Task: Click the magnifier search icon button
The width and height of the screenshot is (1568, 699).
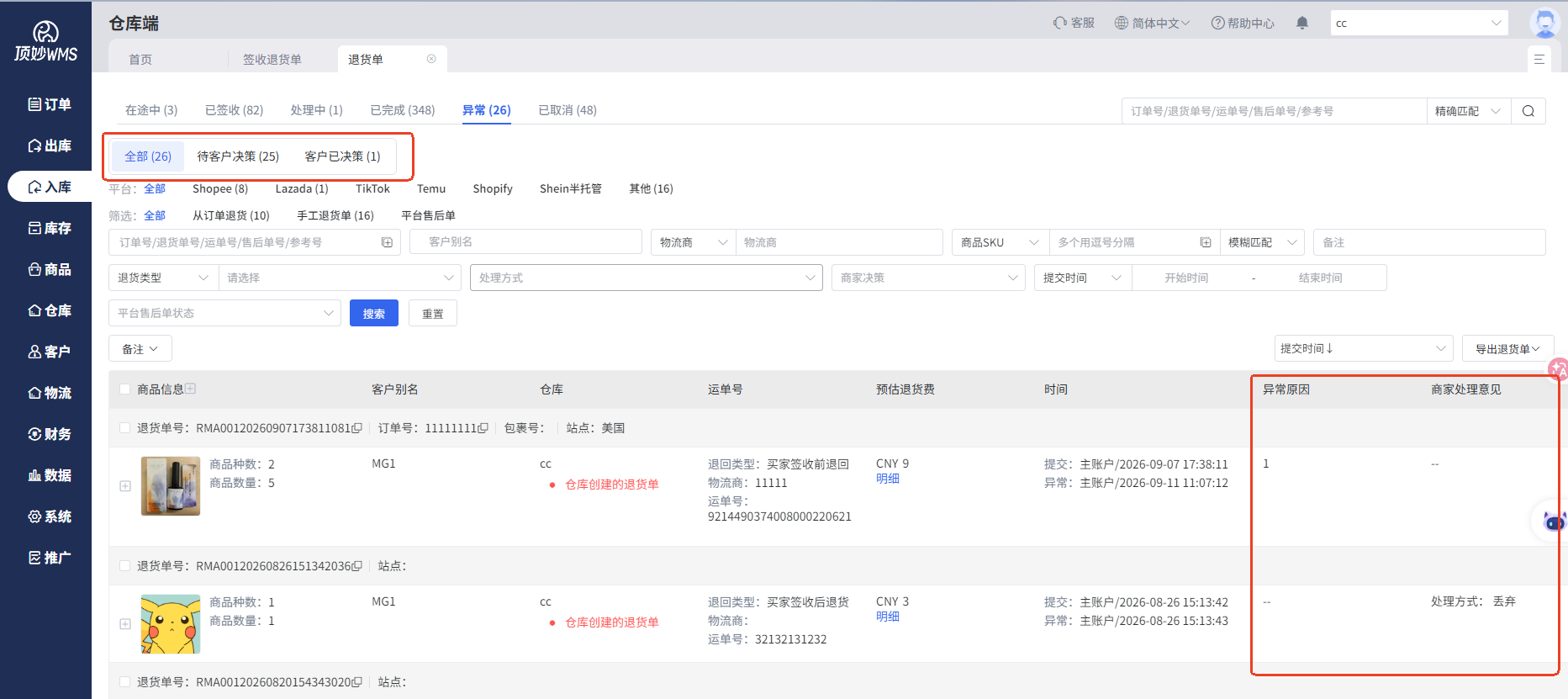Action: (x=1528, y=111)
